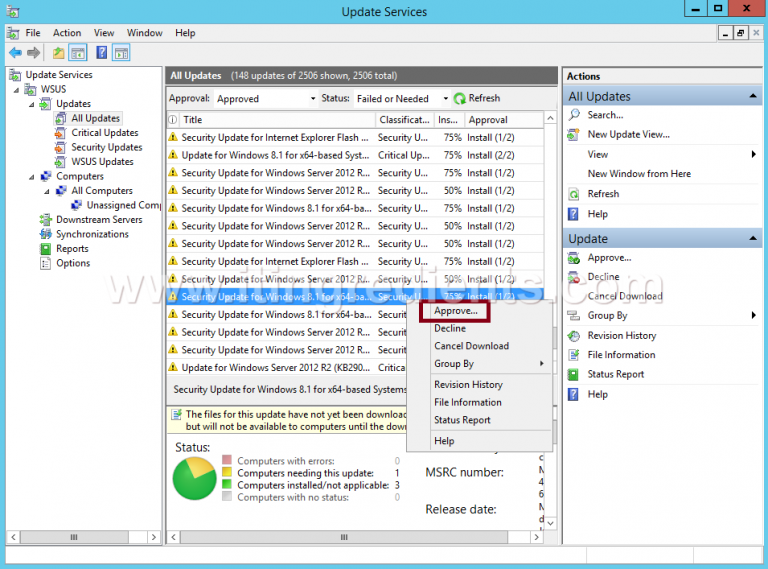Click the File Information icon in Actions pane
This screenshot has height=569, width=768.
coord(574,355)
